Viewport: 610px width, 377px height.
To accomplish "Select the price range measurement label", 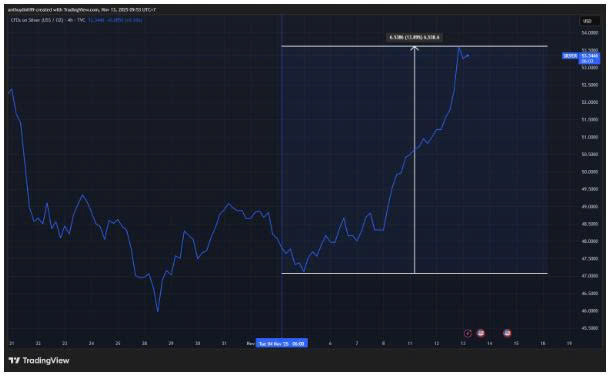I will (414, 37).
